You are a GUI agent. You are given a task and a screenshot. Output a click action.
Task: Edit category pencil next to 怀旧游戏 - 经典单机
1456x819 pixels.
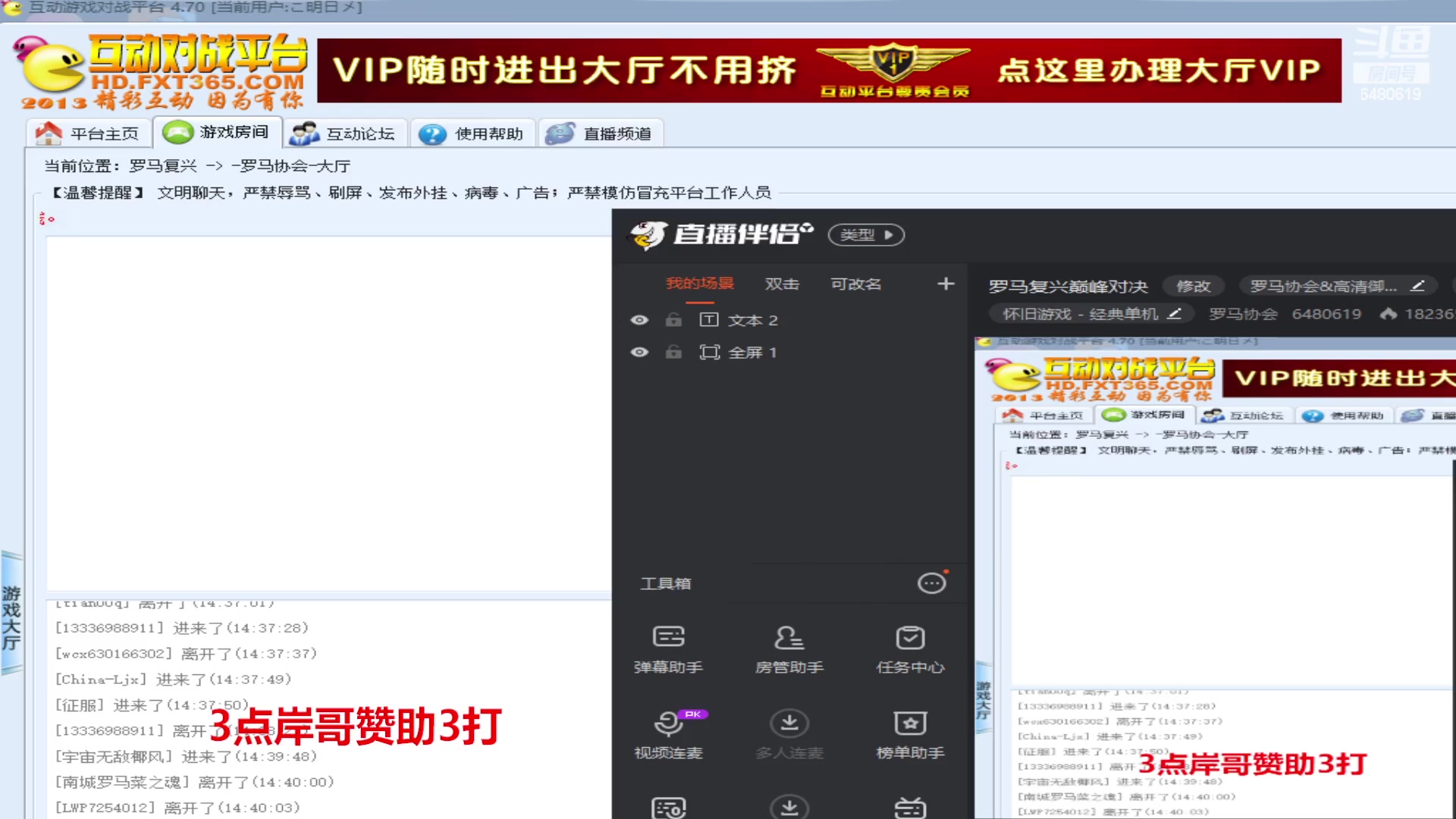[x=1174, y=313]
